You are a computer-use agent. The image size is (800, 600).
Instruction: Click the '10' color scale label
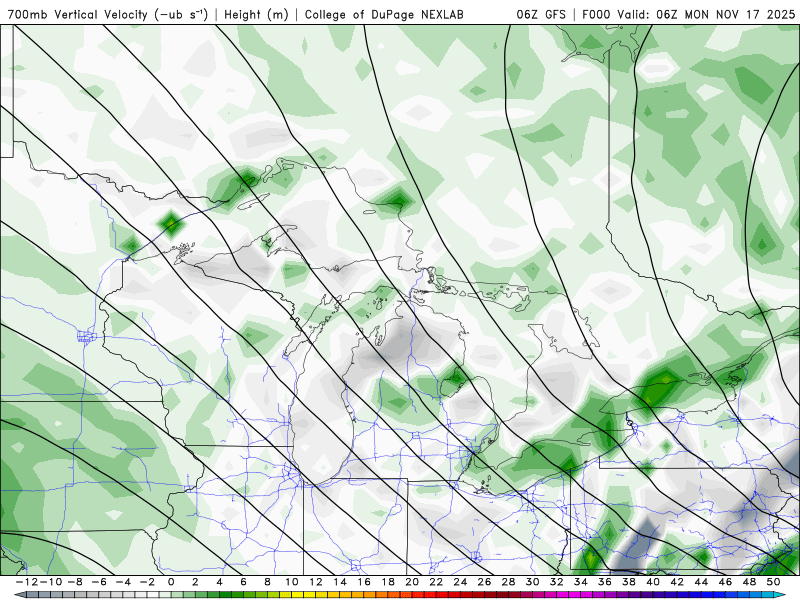[x=291, y=582]
